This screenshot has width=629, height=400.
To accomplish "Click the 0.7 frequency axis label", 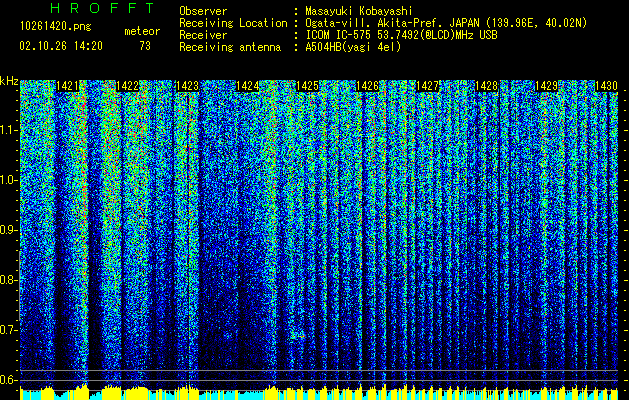I will pos(9,330).
